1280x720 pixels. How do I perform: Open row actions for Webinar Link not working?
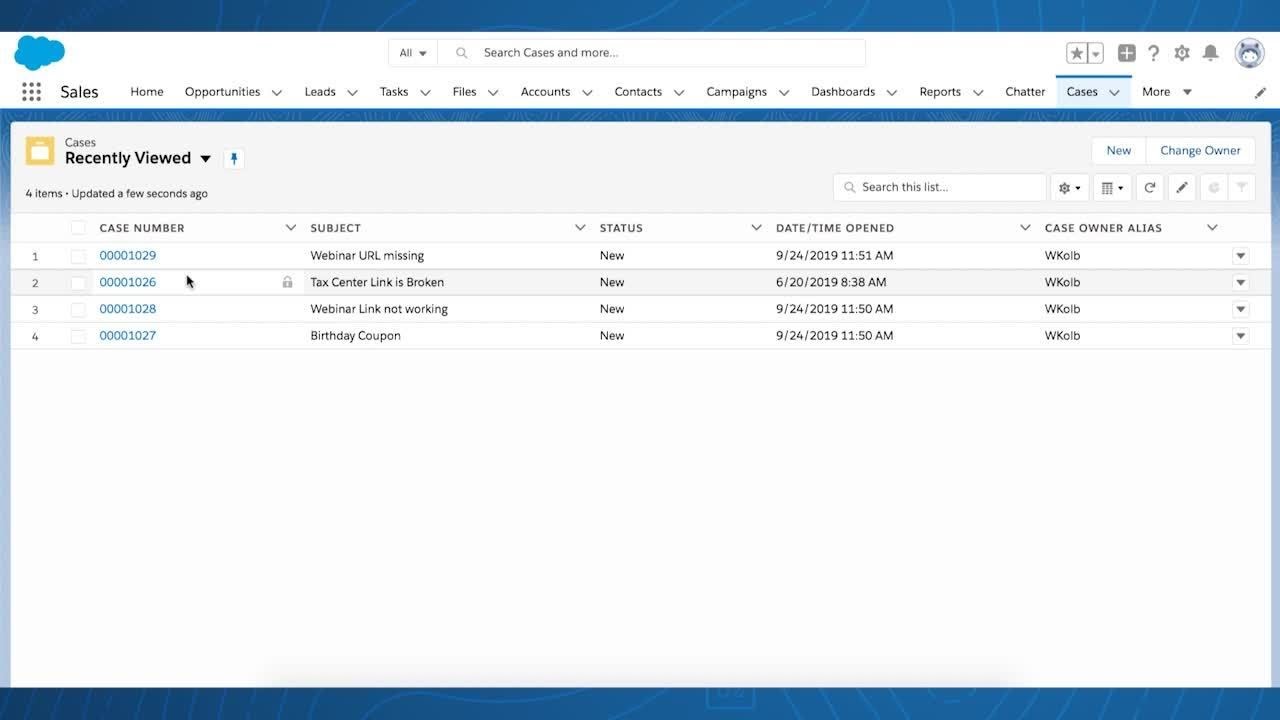[x=1241, y=309]
